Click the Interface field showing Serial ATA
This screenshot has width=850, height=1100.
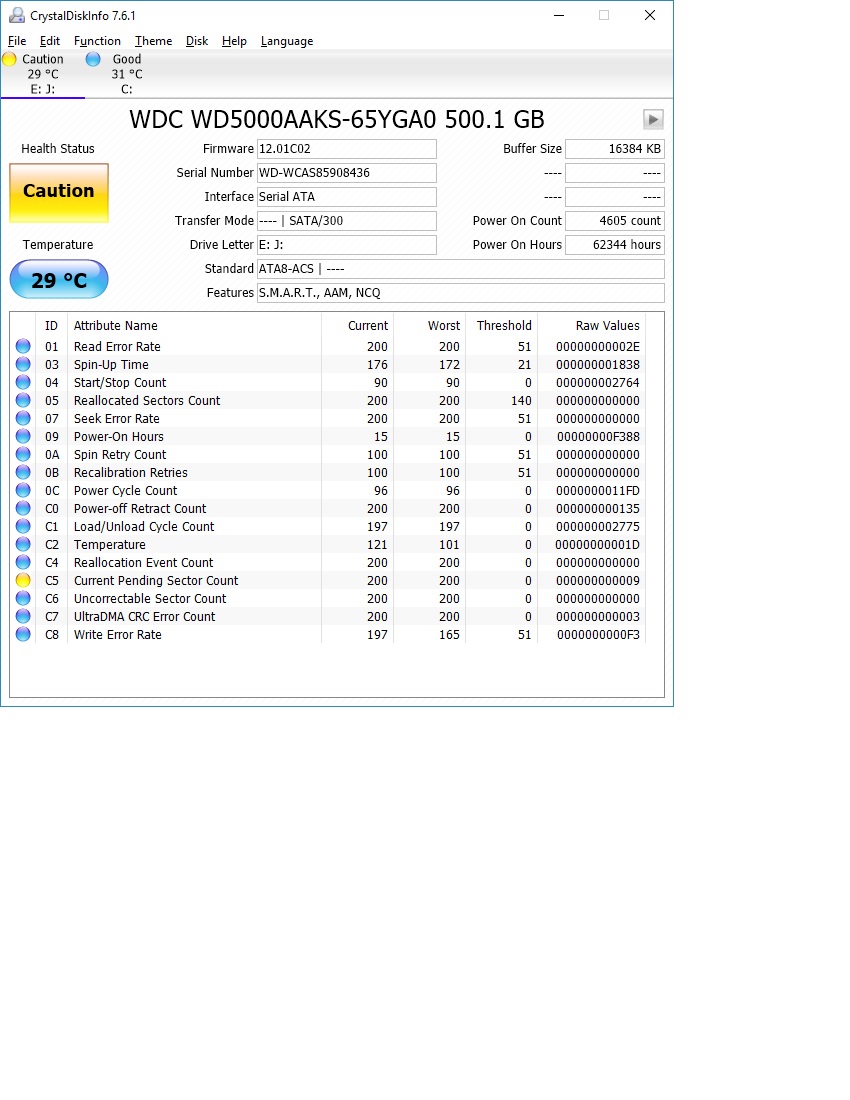[346, 196]
